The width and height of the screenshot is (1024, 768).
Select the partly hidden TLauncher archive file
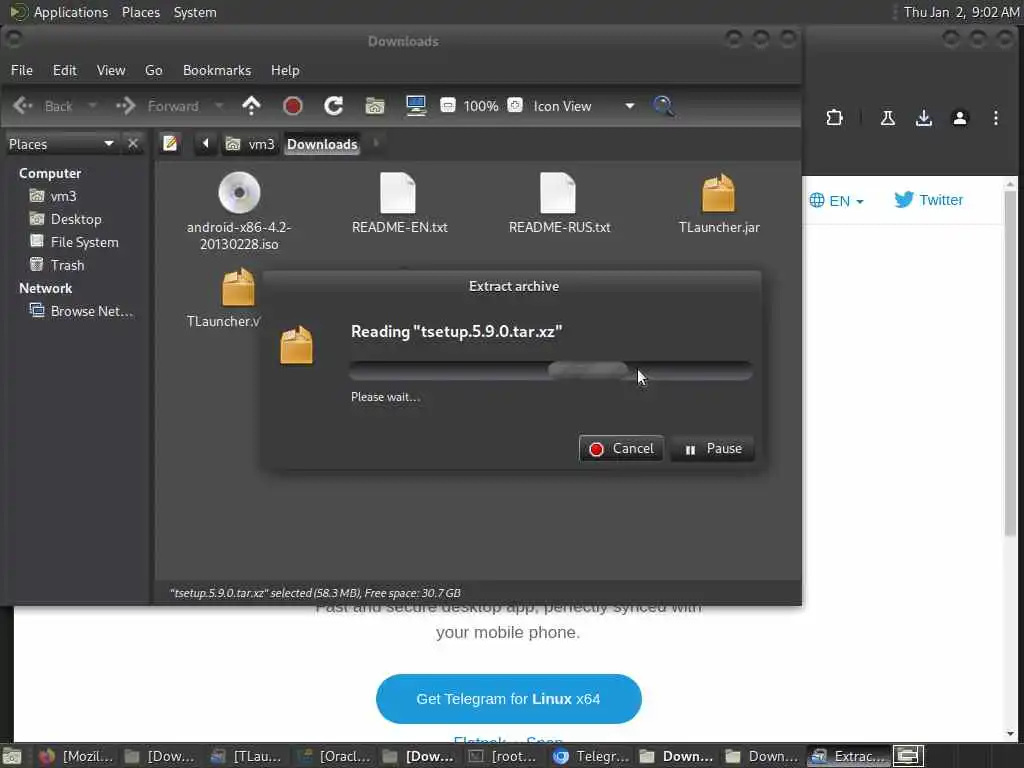tap(224, 298)
